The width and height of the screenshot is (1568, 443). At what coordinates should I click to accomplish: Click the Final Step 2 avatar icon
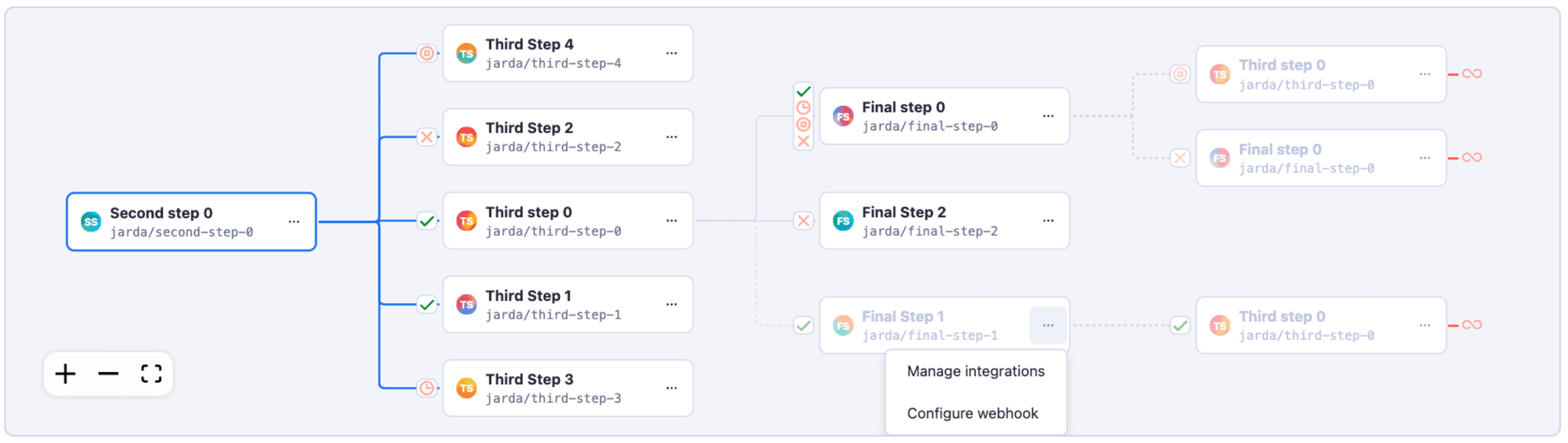(843, 221)
